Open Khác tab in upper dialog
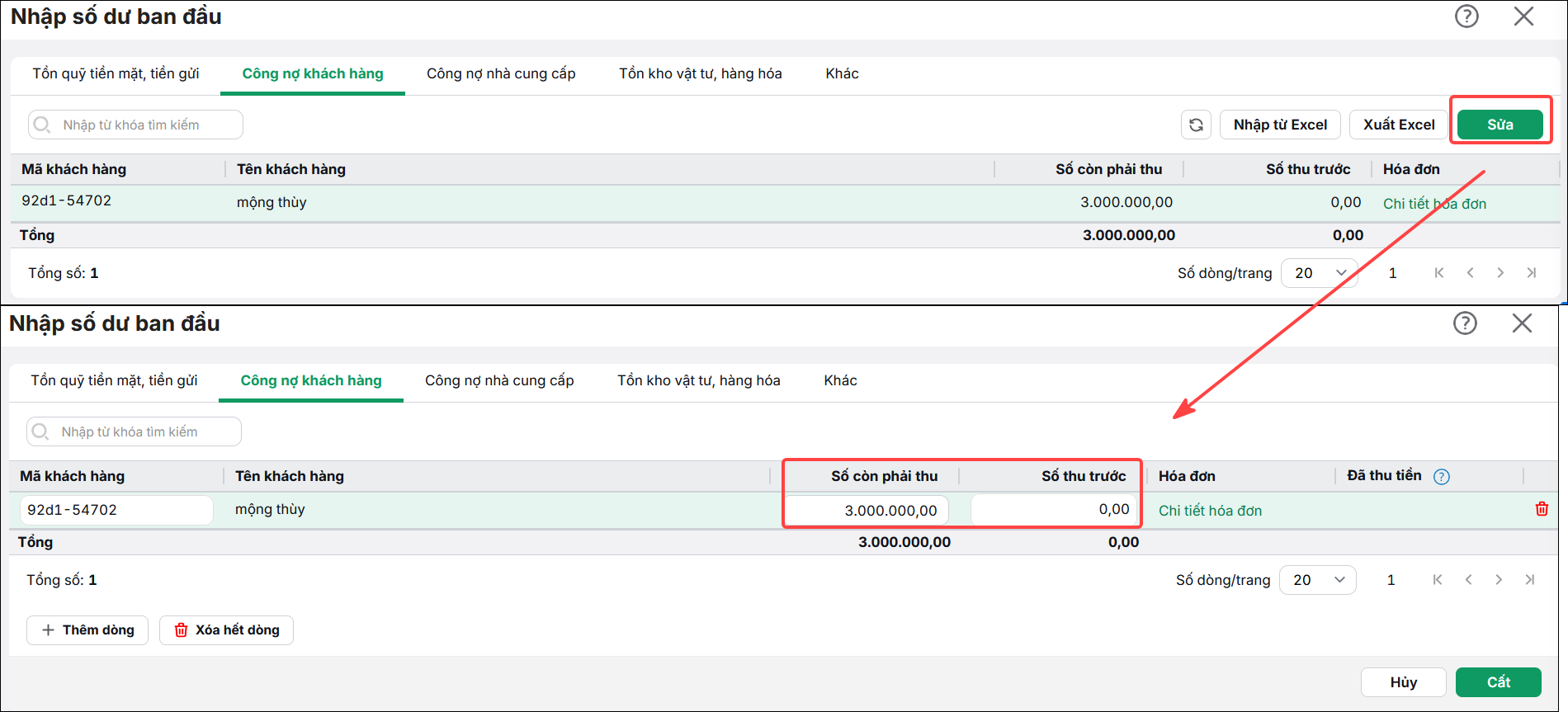Image resolution: width=1568 pixels, height=712 pixels. [x=842, y=73]
